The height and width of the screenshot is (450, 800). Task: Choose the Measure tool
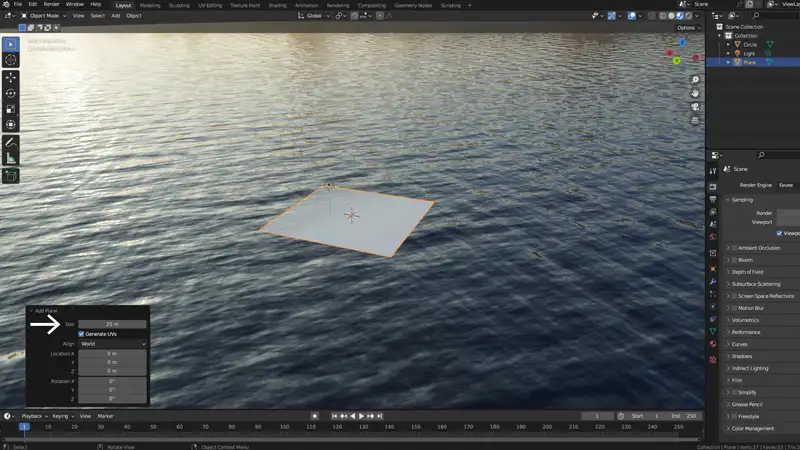(x=11, y=157)
